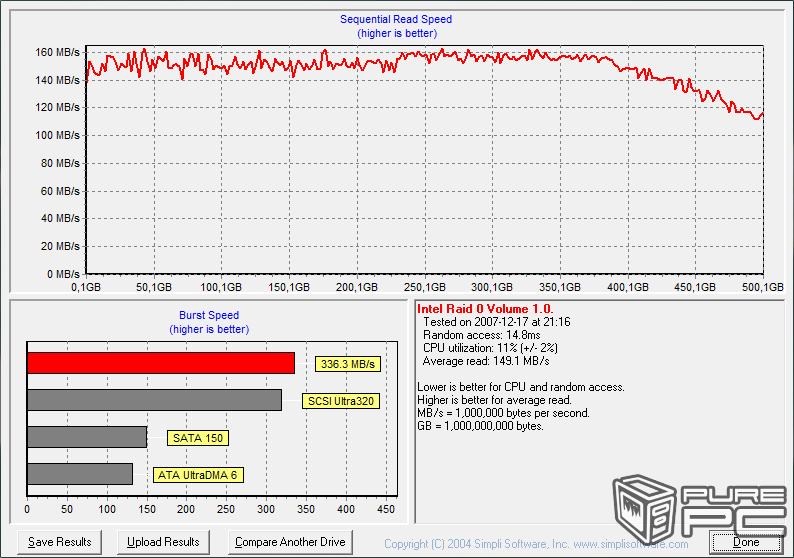Select the Intel Raid 0 Volume heading
The width and height of the screenshot is (794, 558).
[485, 309]
